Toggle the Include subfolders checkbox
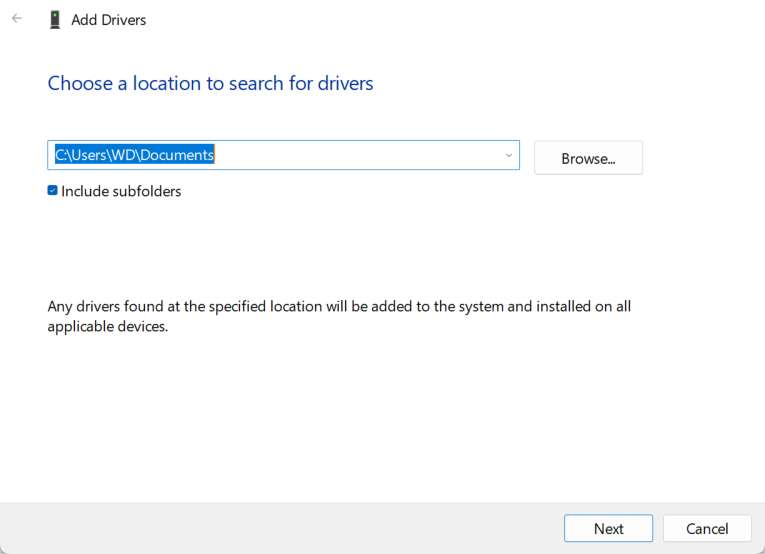The height and width of the screenshot is (554, 765). tap(53, 191)
